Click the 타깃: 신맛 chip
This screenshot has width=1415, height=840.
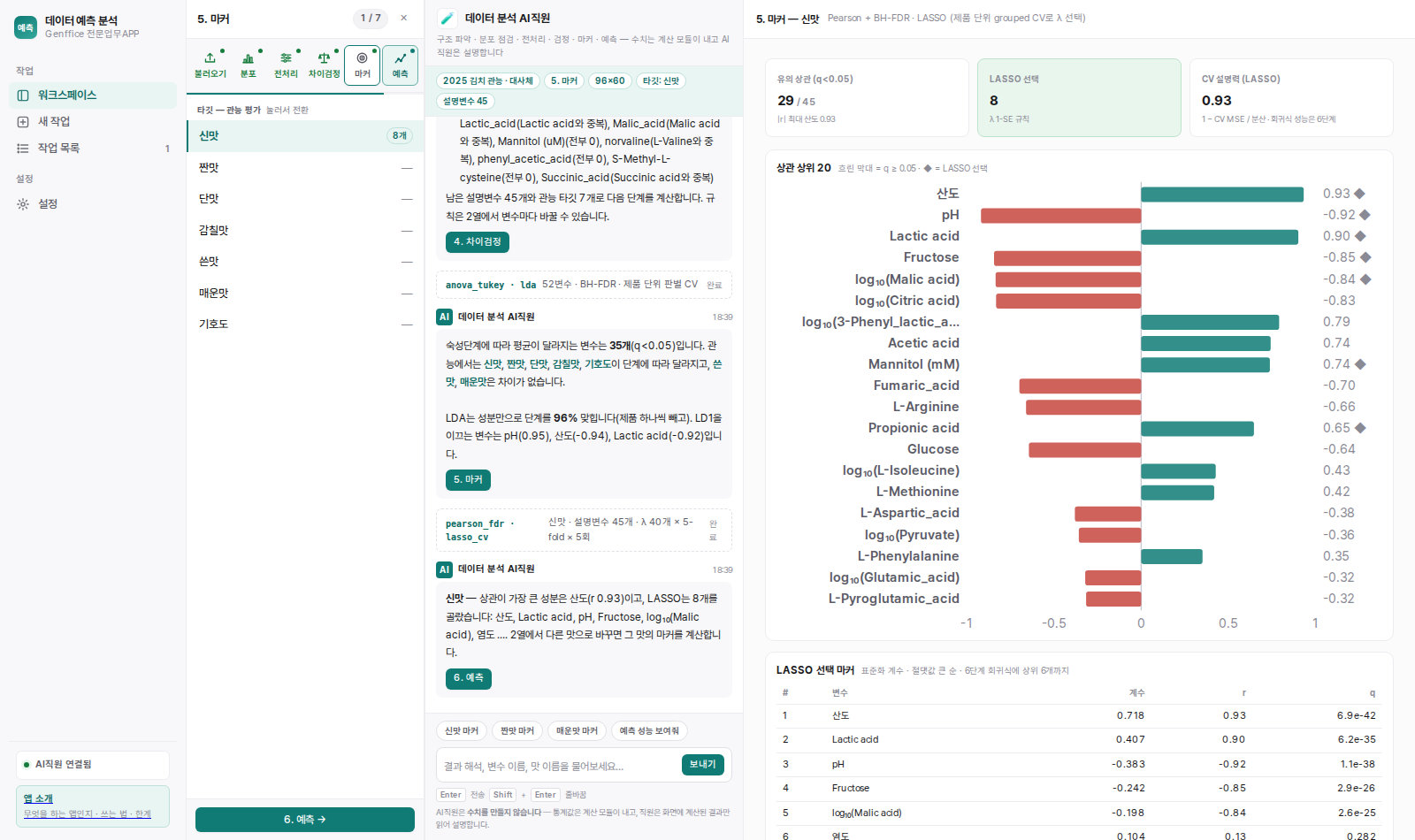[x=661, y=80]
